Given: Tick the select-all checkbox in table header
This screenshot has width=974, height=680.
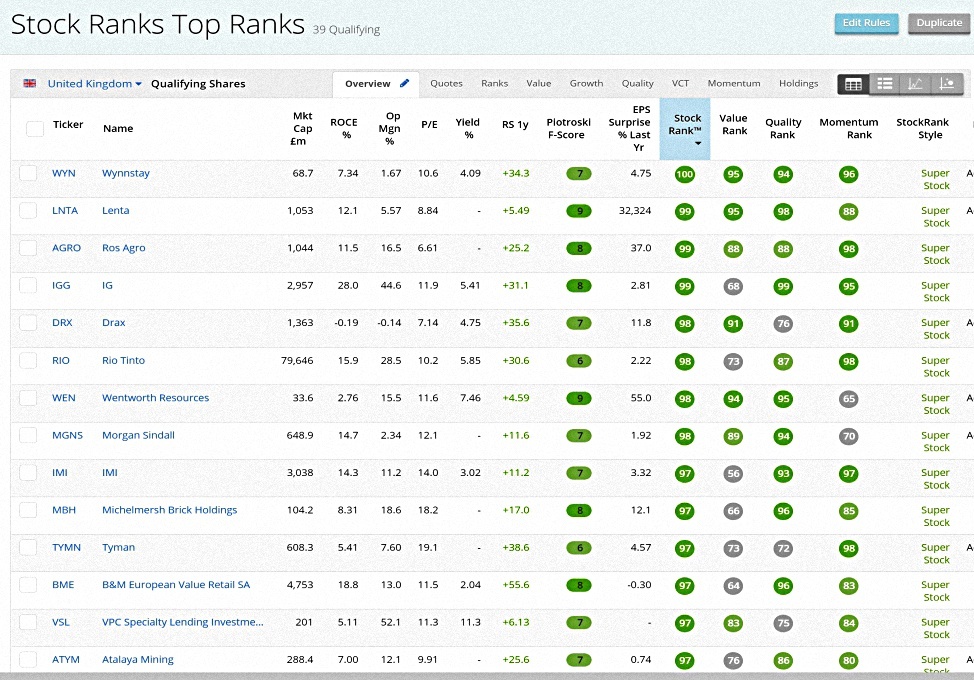Looking at the screenshot, I should point(35,129).
